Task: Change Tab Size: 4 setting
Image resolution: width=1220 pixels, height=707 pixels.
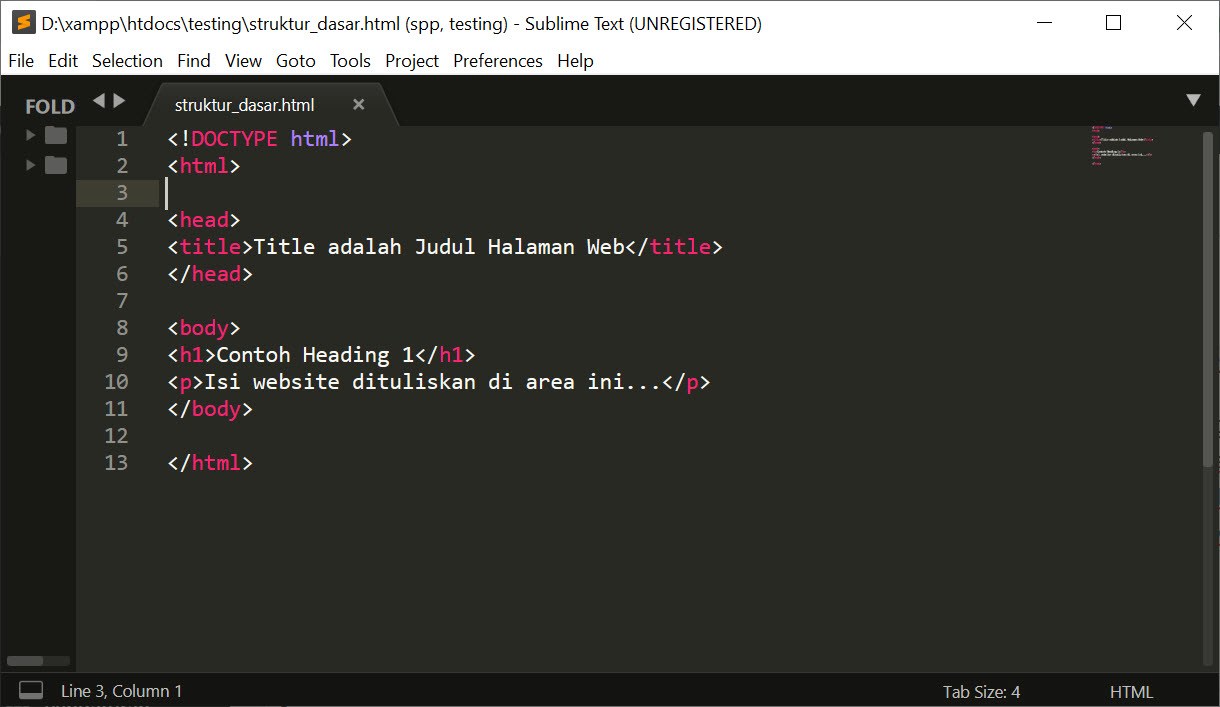Action: click(981, 692)
